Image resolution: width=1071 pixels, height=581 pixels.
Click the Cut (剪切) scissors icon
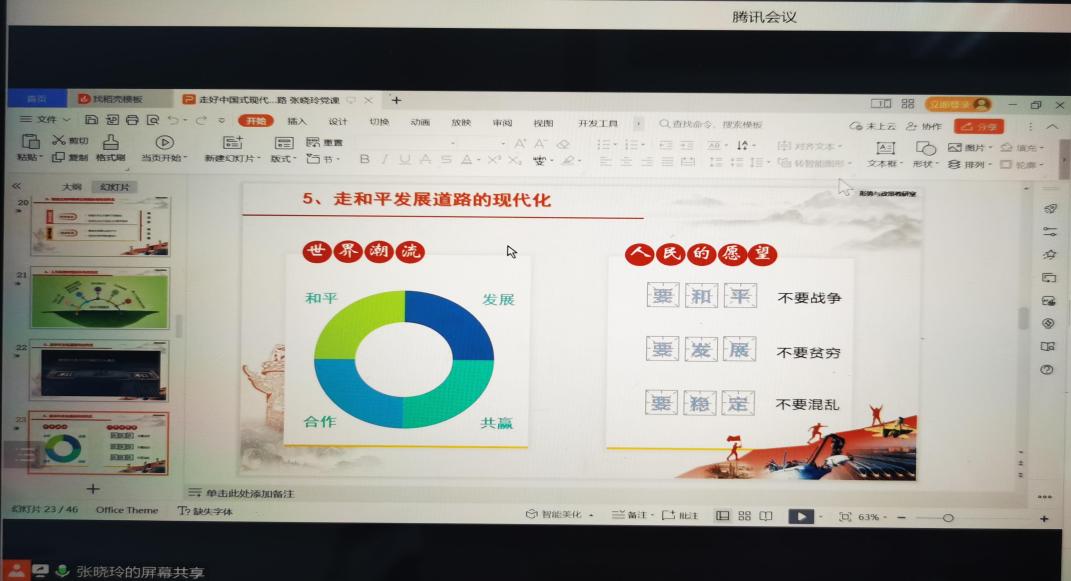(59, 141)
